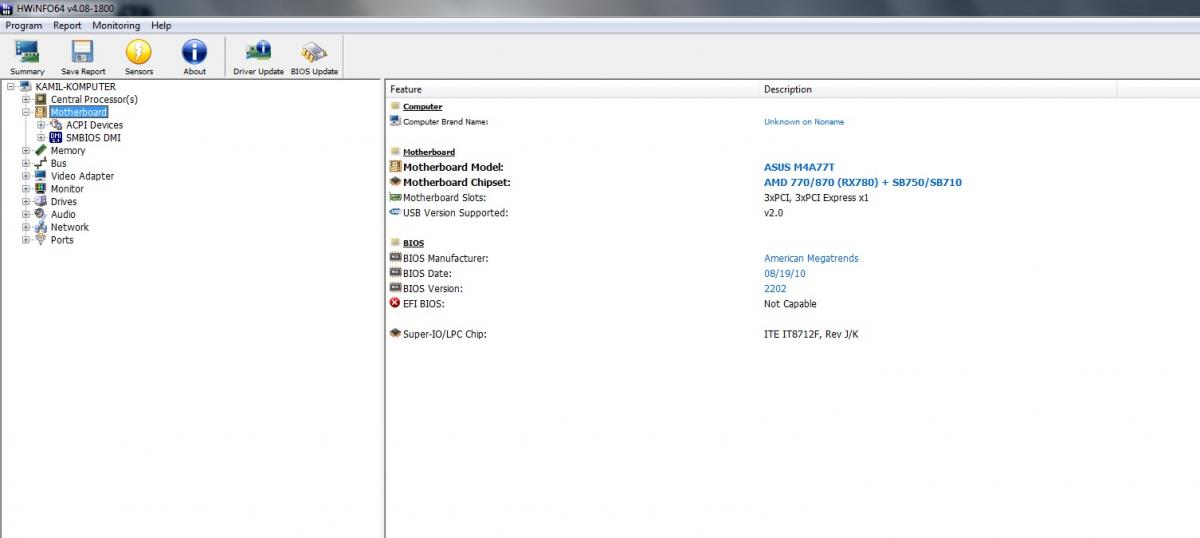Select the Audio tree item label
Image resolution: width=1200 pixels, height=538 pixels.
[63, 214]
